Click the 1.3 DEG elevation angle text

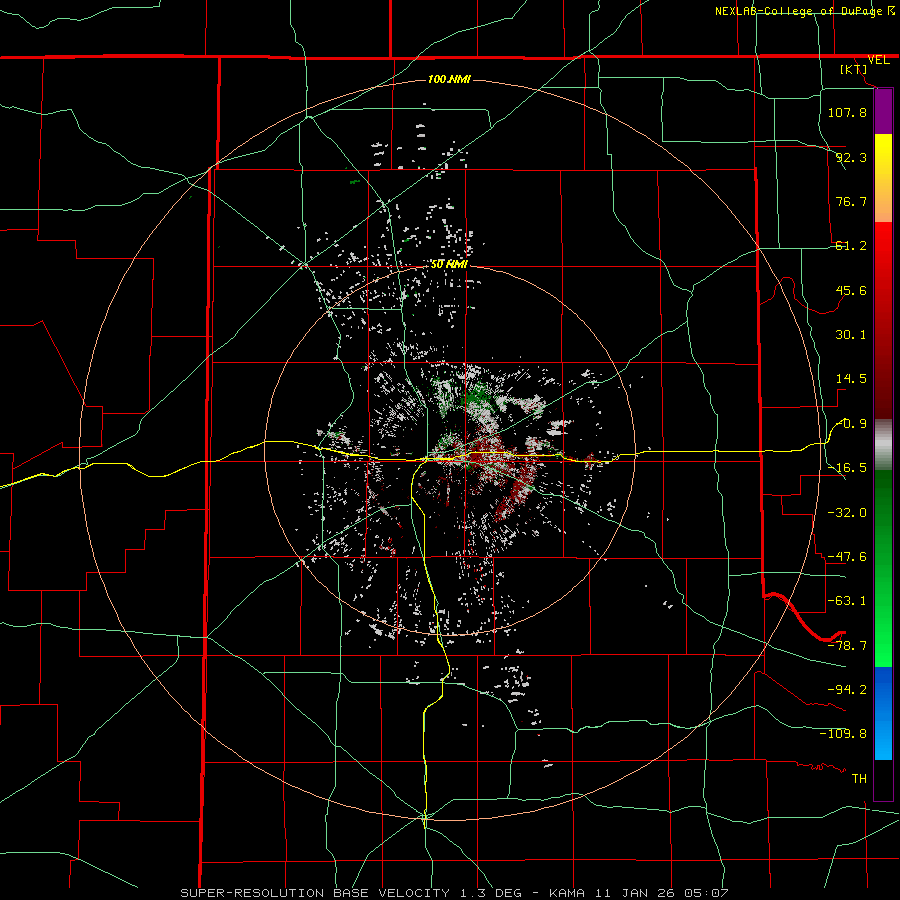click(491, 893)
